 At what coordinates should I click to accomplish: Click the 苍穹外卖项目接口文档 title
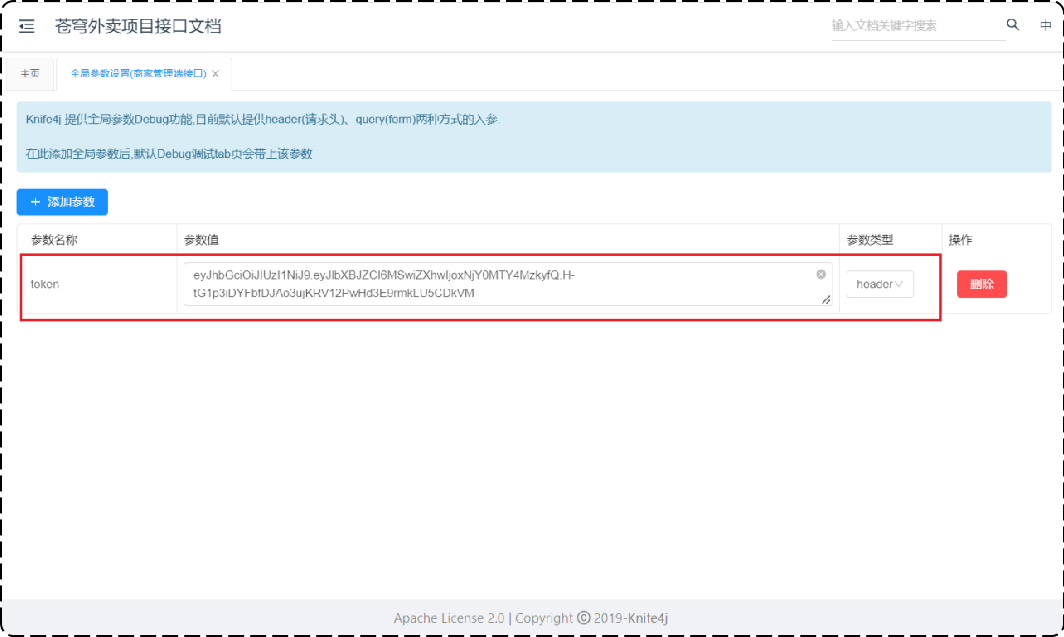pos(138,26)
